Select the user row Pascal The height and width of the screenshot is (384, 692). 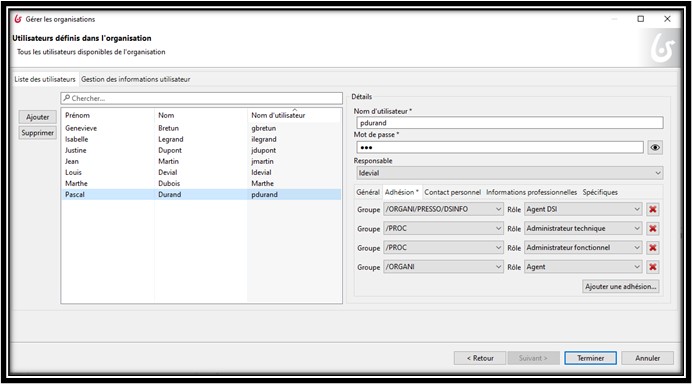(x=201, y=194)
